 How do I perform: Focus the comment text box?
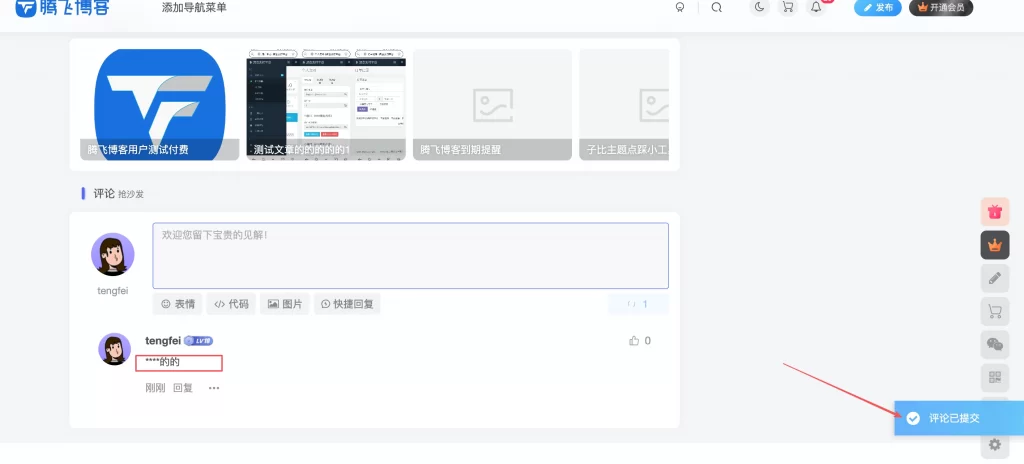click(410, 255)
